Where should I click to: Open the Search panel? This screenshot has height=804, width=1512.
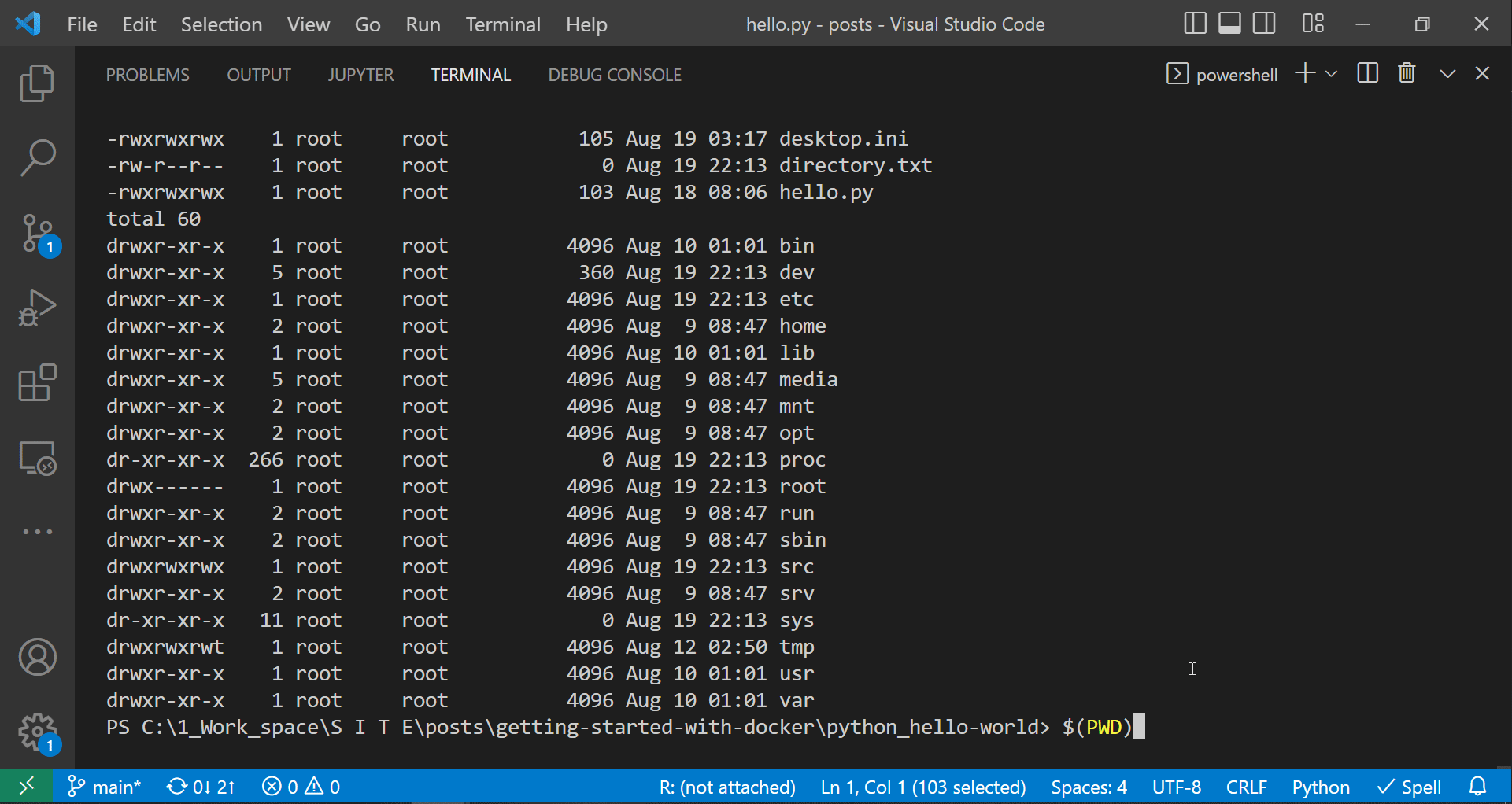point(37,157)
